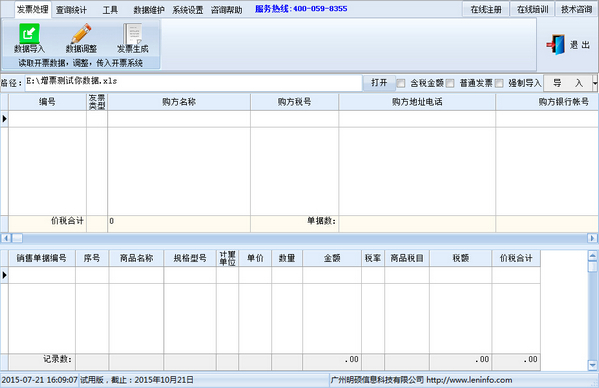Click the 2015-07-21 16:09:07 timestamp
This screenshot has width=599, height=388.
click(x=39, y=380)
